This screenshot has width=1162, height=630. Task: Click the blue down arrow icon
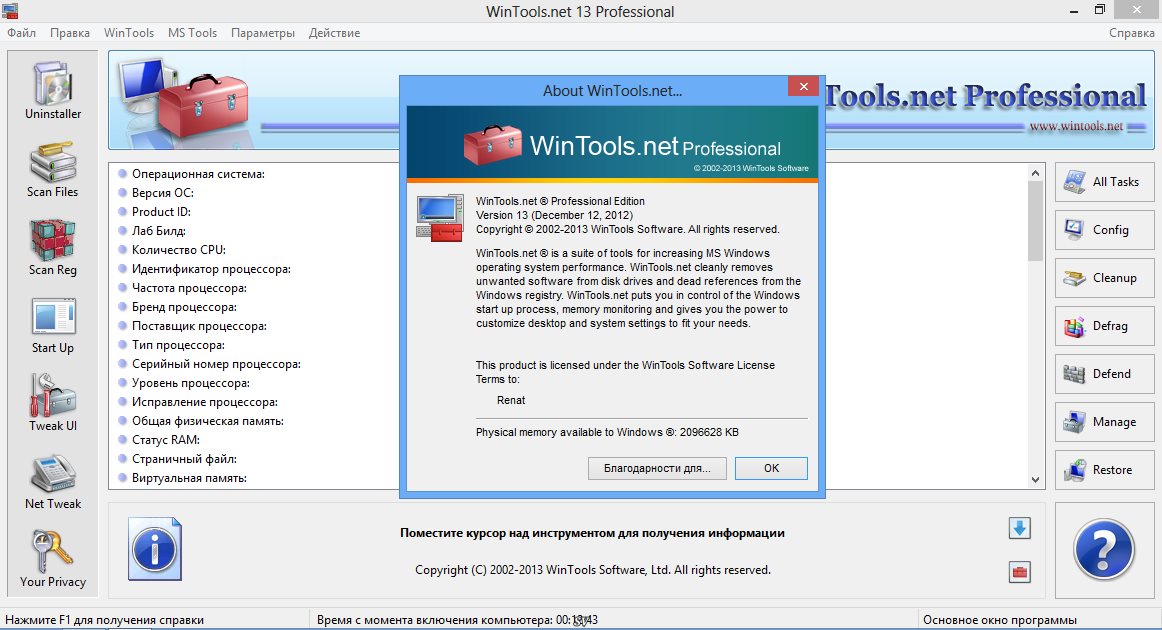click(1019, 528)
